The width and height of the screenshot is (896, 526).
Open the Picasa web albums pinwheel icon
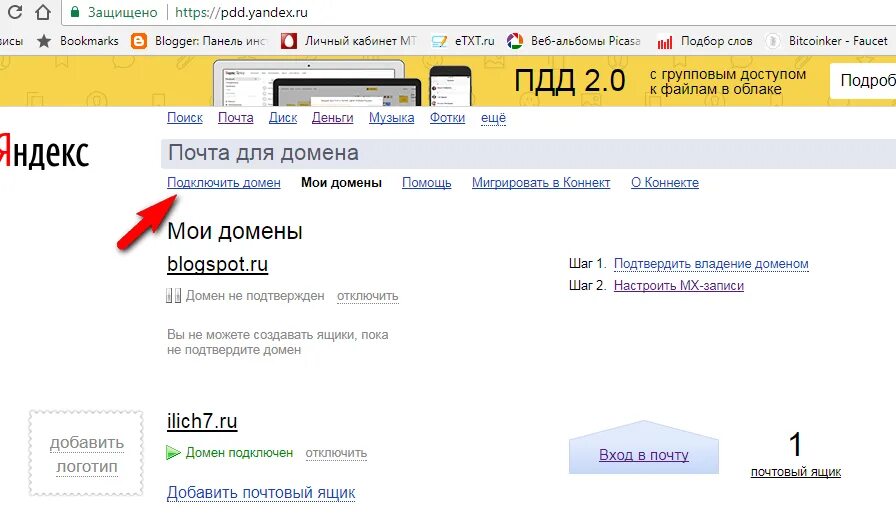pyautogui.click(x=515, y=41)
